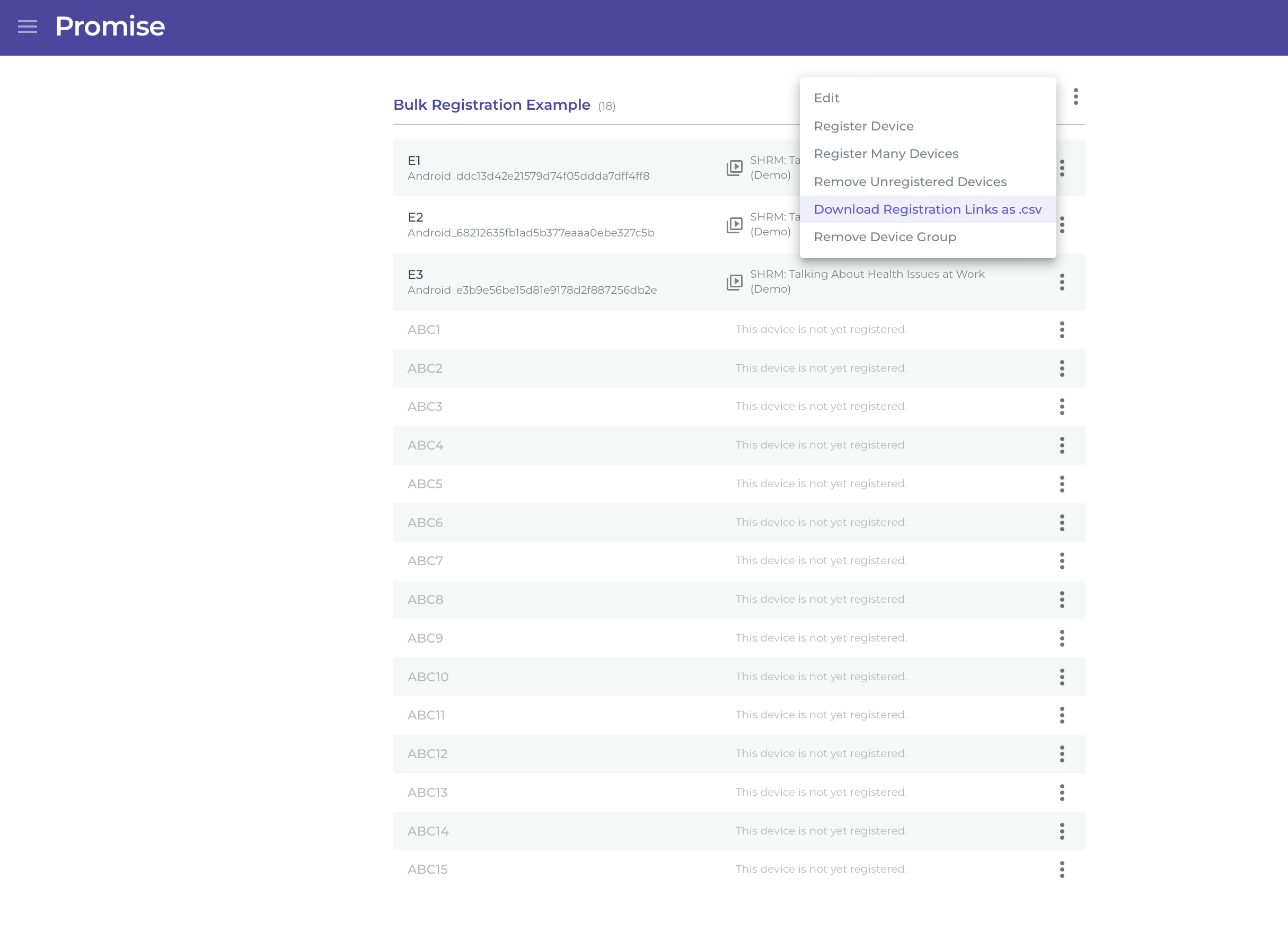Select Register Many Devices option
This screenshot has width=1288, height=931.
[x=885, y=154]
